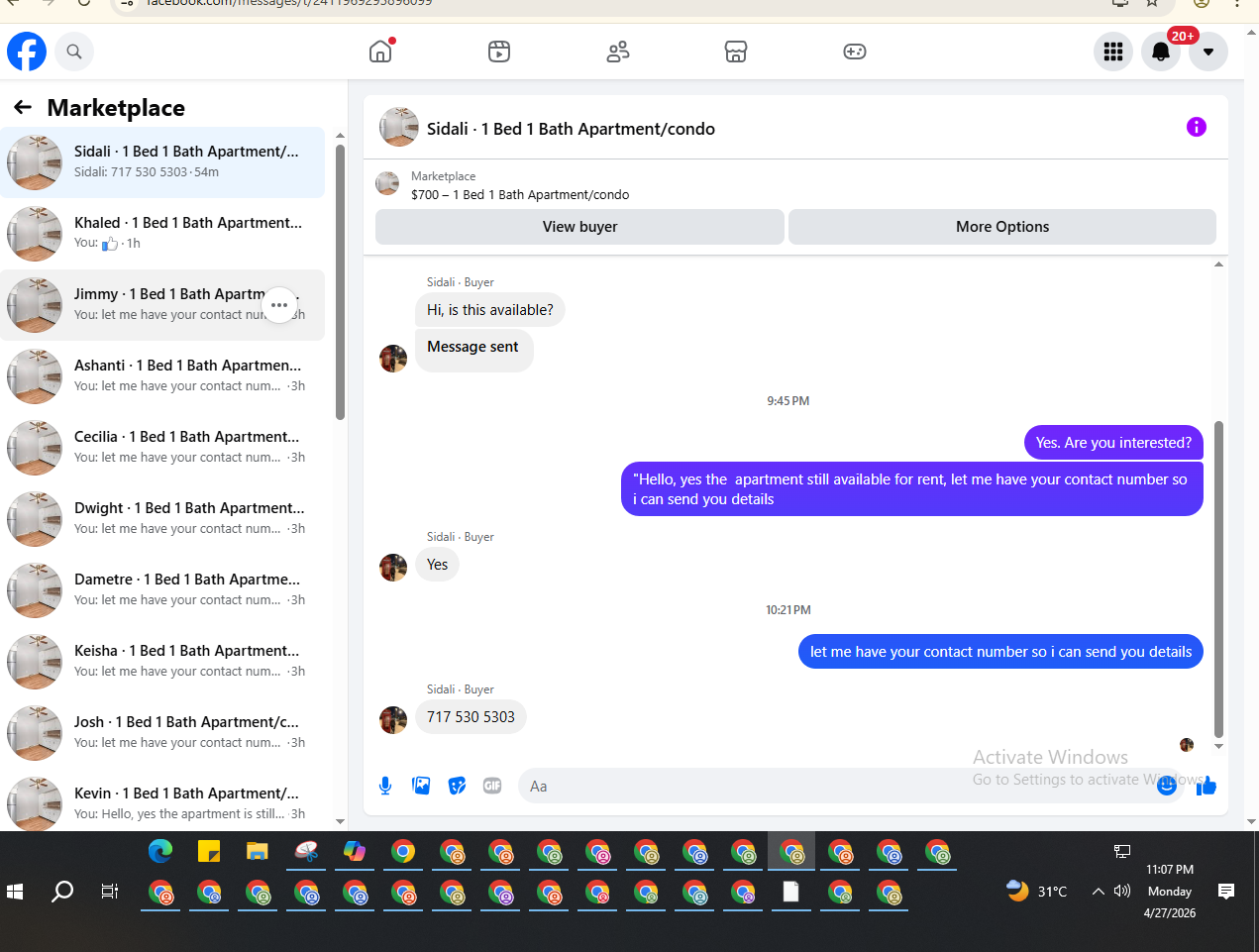The height and width of the screenshot is (952, 1259).
Task: Attach a photo using image icon
Action: 421,786
